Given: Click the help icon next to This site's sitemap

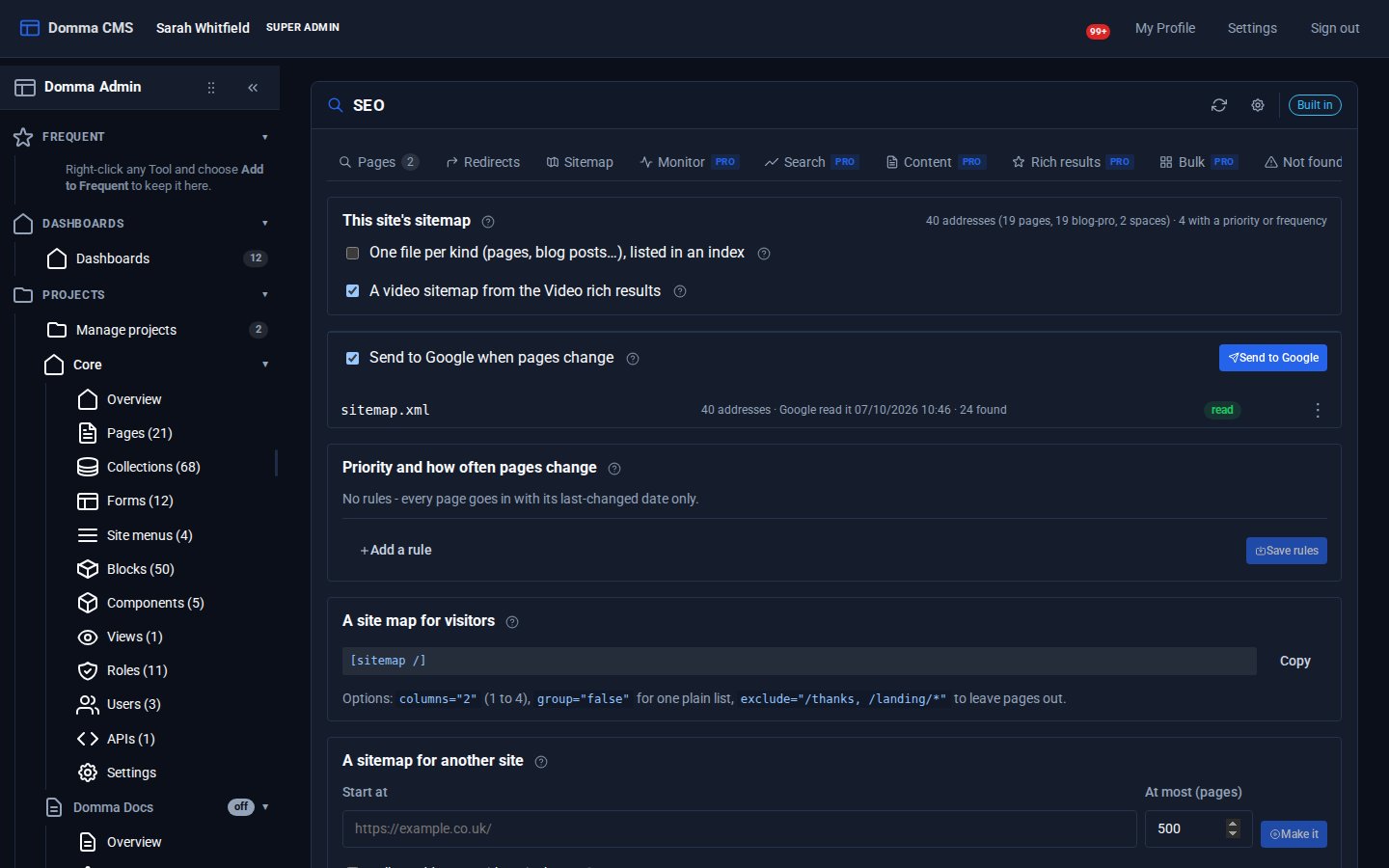Looking at the screenshot, I should 488,222.
